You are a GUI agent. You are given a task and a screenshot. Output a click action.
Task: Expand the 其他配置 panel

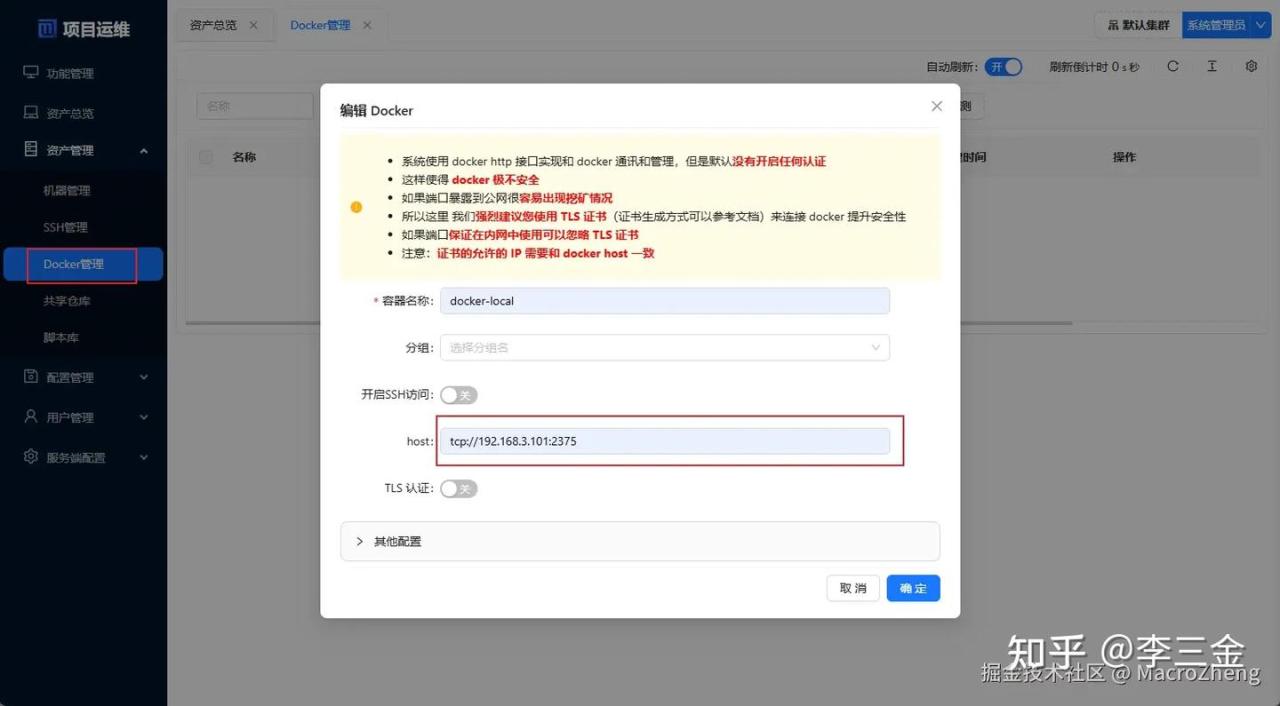640,541
